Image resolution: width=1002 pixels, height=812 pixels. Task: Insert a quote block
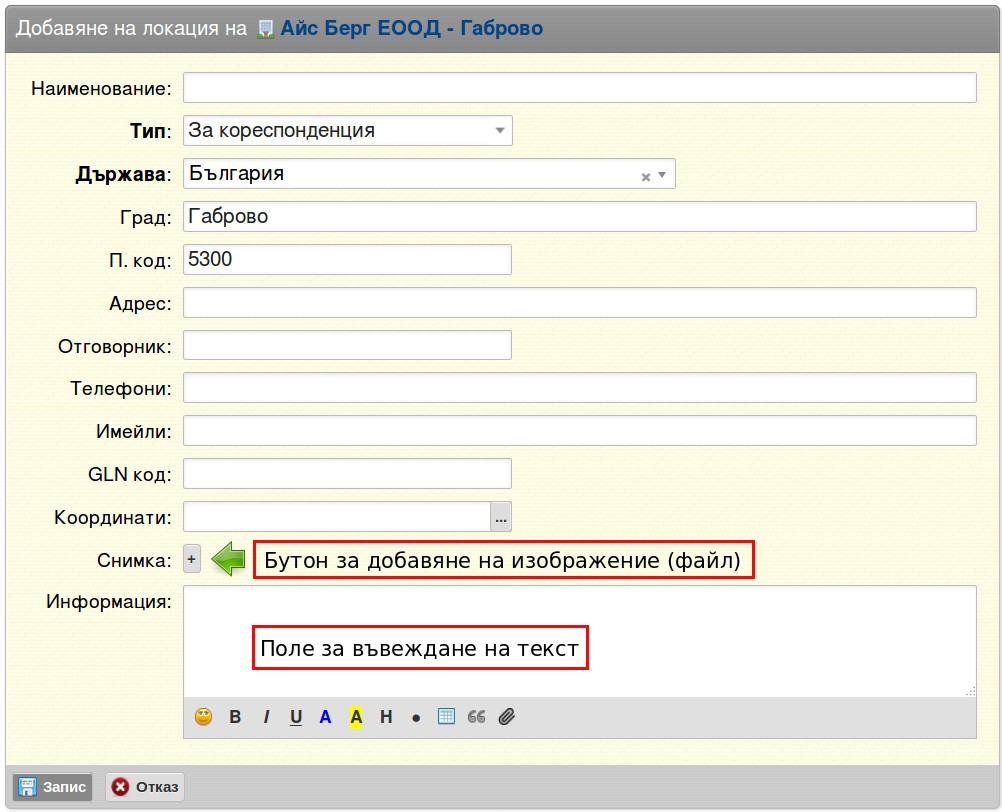tap(476, 717)
